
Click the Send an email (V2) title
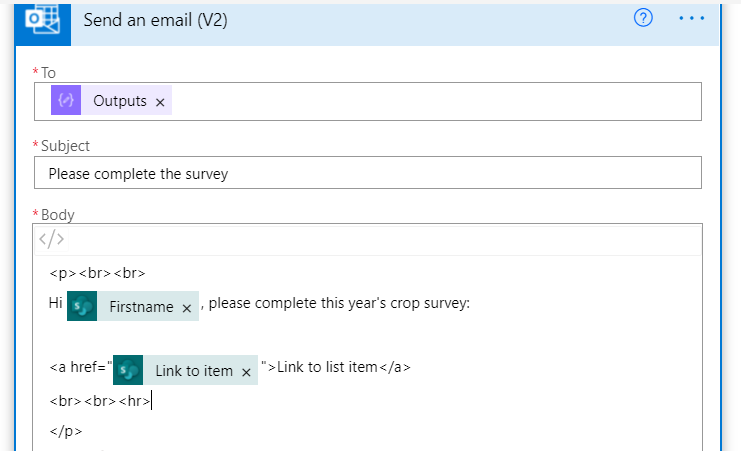pyautogui.click(x=155, y=20)
